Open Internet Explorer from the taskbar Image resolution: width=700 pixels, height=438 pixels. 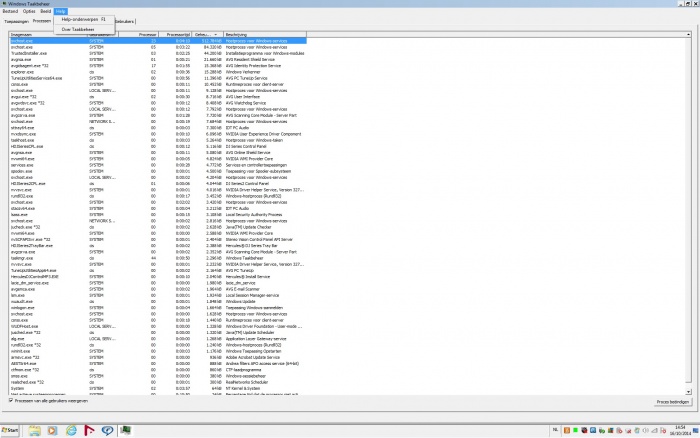71,430
